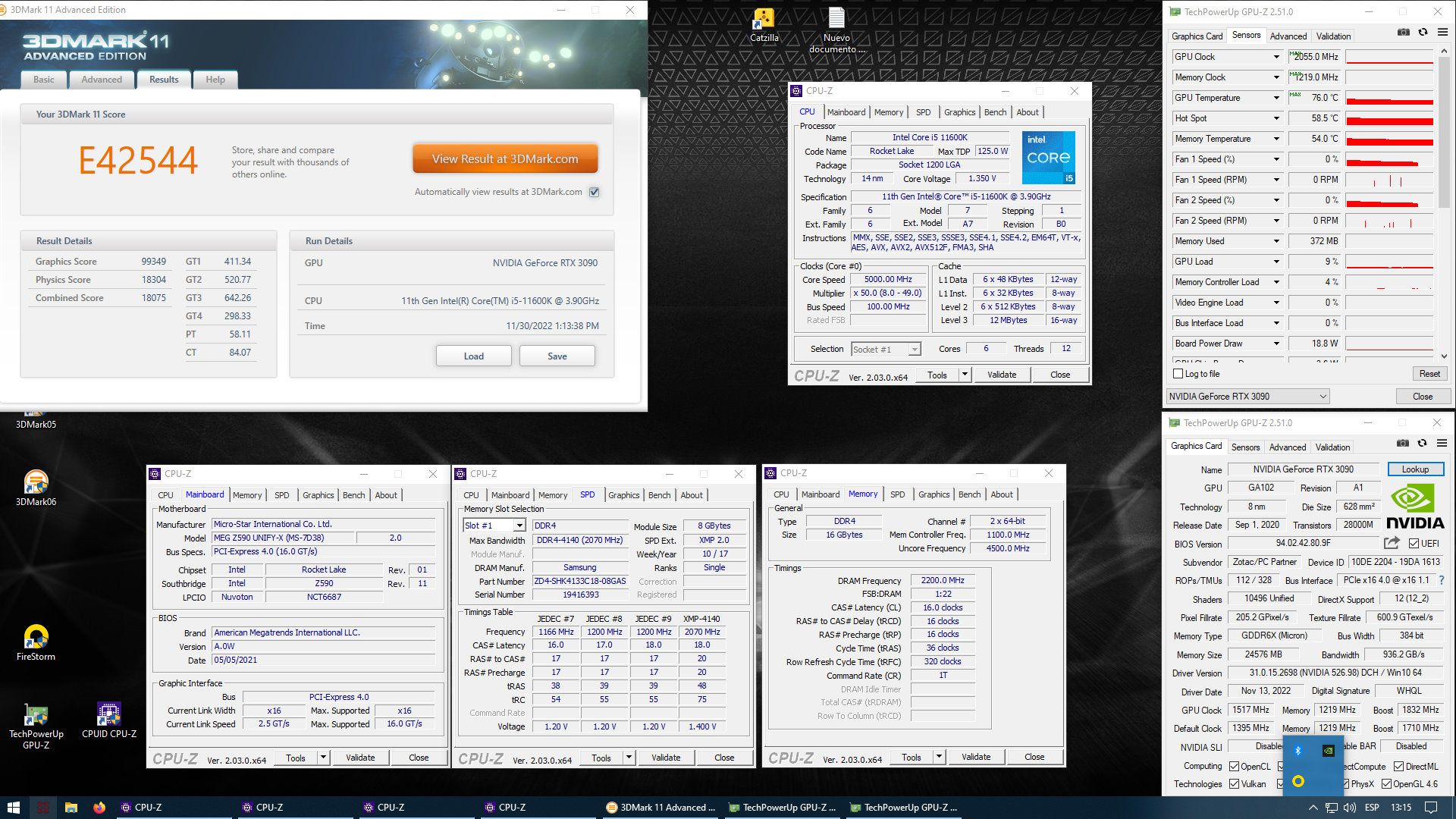This screenshot has width=1456, height=819.
Task: Click the Bus Interface question mark icon
Action: [x=1441, y=580]
